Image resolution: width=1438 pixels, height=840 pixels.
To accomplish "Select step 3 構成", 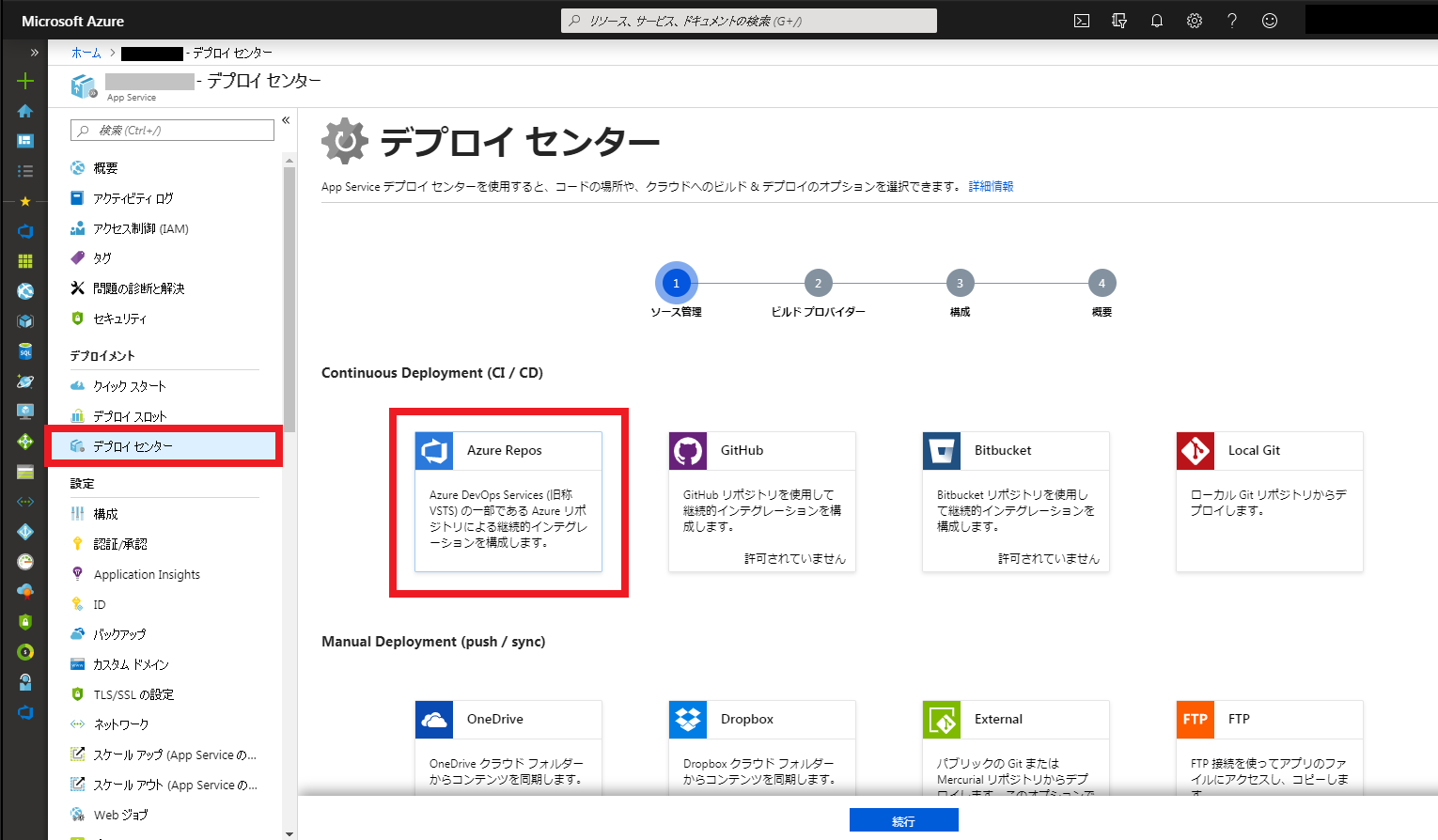I will tap(960, 283).
